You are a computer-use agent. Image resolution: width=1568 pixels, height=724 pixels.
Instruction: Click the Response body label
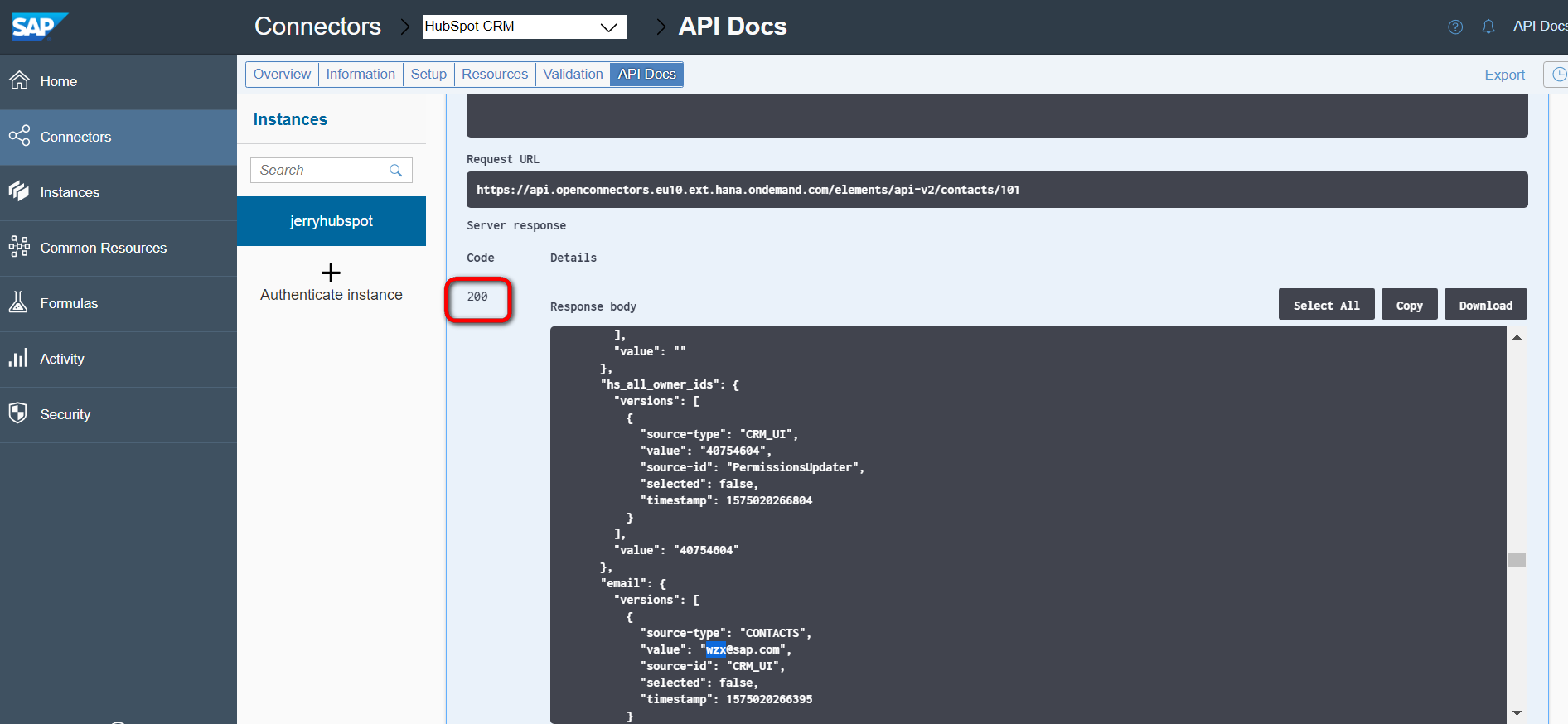click(x=593, y=306)
